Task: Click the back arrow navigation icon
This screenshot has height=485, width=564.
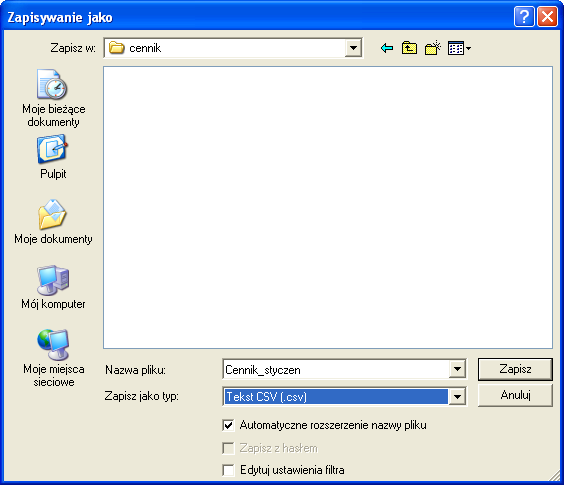Action: click(387, 48)
